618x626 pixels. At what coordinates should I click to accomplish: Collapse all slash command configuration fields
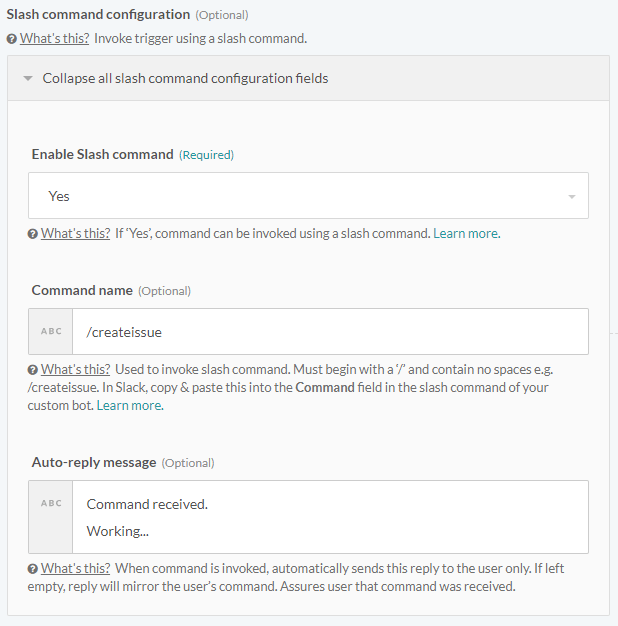click(x=185, y=78)
